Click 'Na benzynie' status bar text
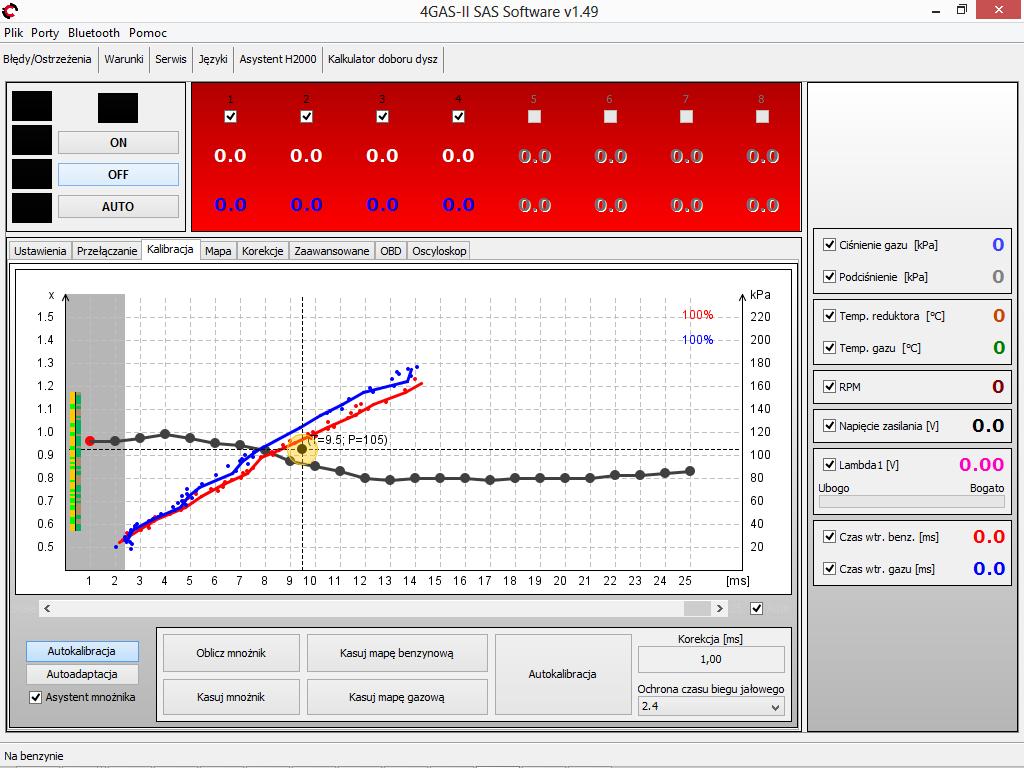 (34, 756)
